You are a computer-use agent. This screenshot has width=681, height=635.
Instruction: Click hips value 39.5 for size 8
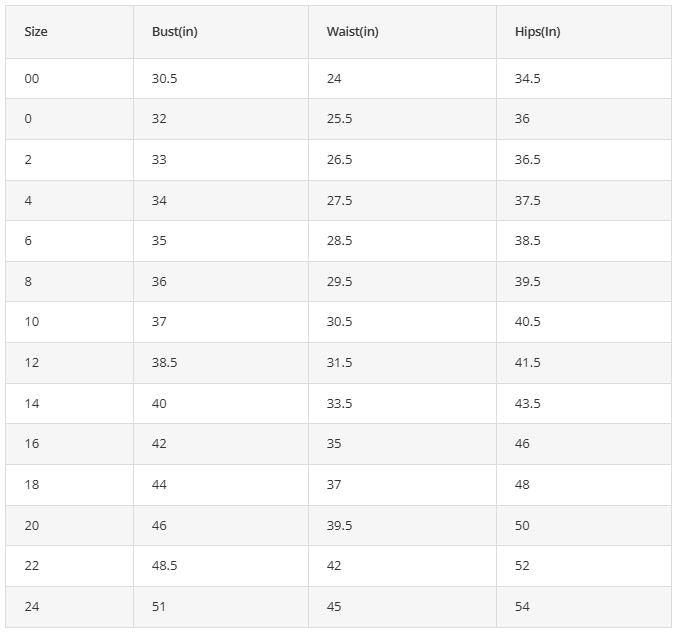click(527, 281)
